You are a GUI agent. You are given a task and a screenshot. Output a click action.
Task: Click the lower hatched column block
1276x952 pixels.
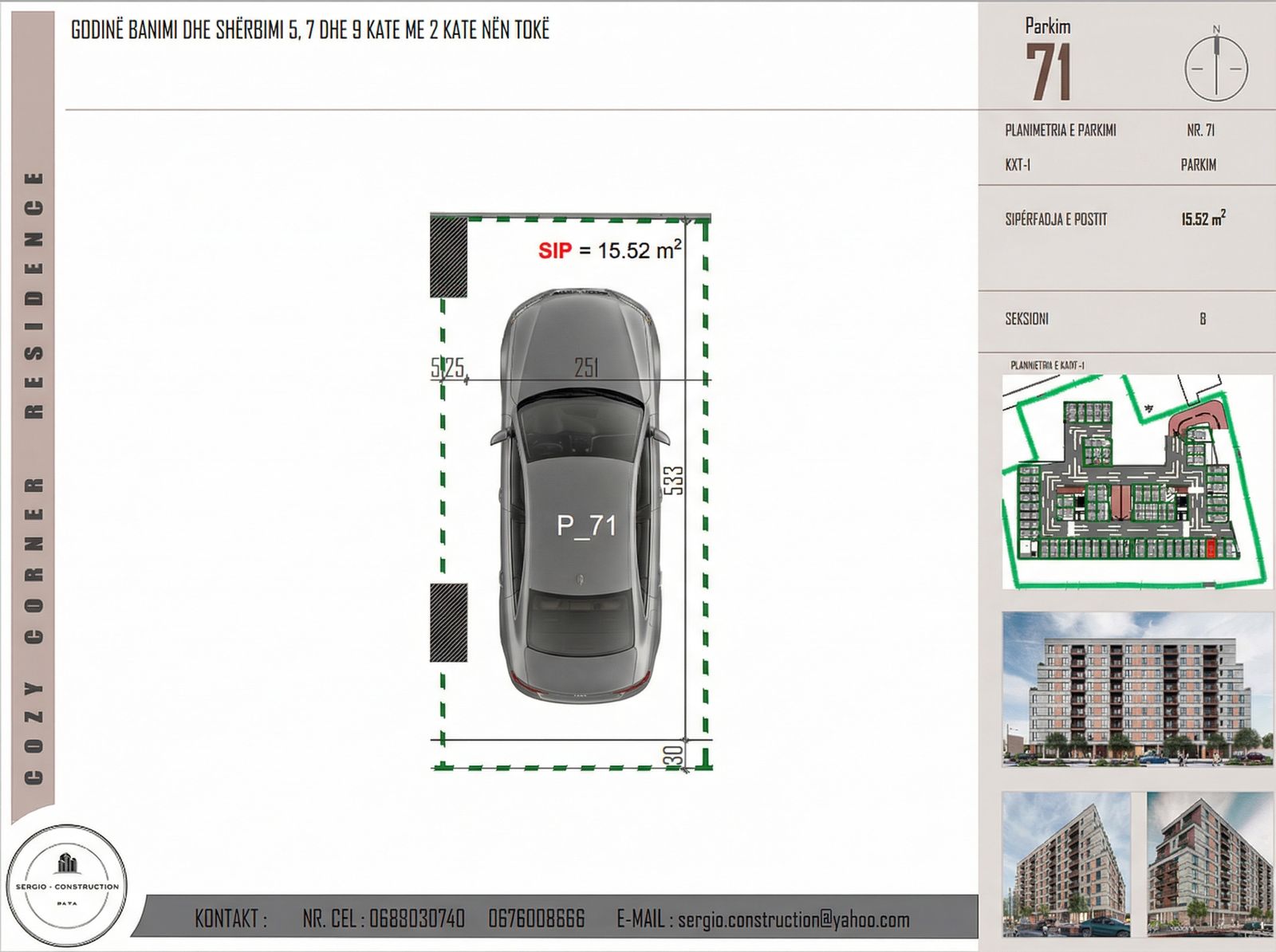click(x=448, y=622)
